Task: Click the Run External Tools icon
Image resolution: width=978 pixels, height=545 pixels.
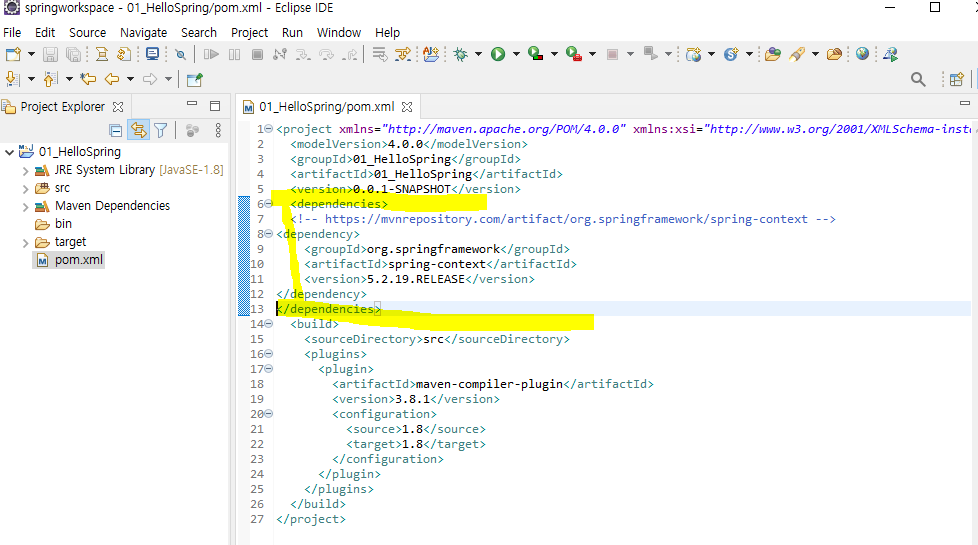Action: point(574,54)
